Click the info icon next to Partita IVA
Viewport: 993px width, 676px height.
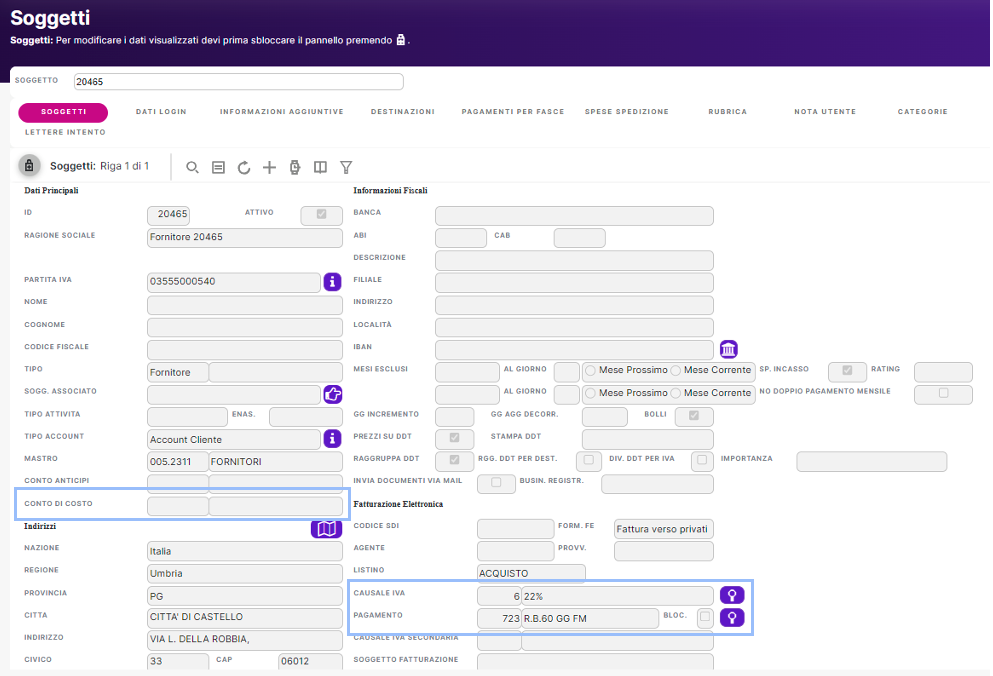coord(332,282)
